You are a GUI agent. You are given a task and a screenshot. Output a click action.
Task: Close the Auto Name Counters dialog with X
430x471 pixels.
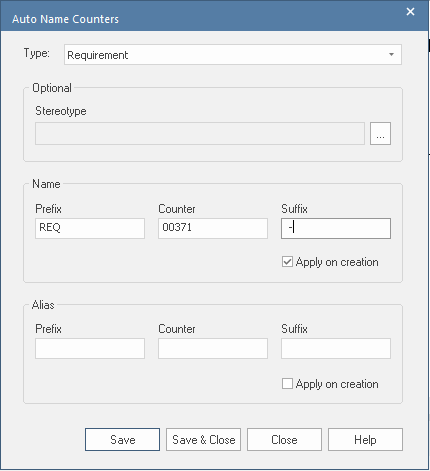pos(410,12)
